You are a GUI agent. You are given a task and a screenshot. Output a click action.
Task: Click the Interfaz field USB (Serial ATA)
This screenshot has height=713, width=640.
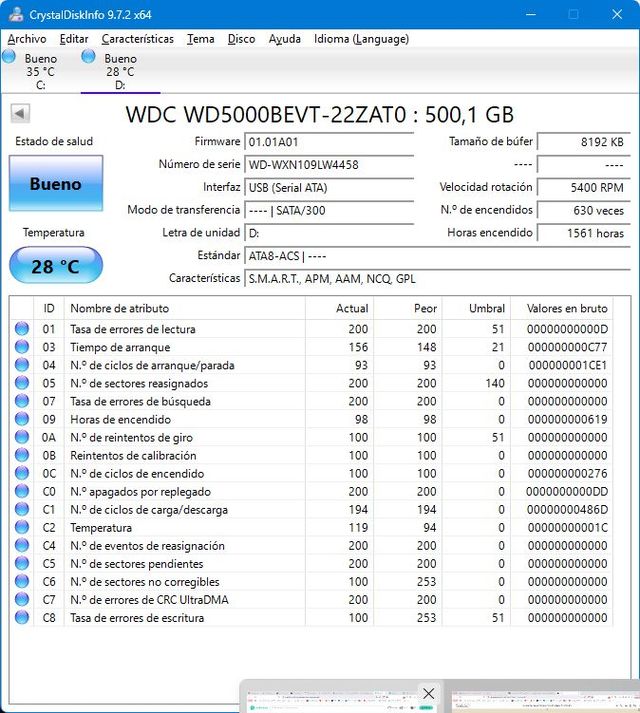point(329,187)
